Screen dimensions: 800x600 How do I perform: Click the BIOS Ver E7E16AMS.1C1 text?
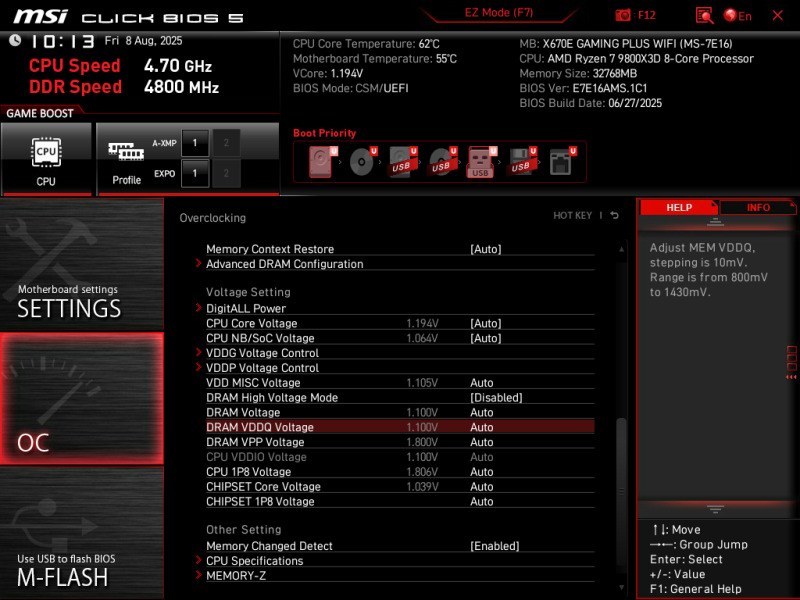583,88
